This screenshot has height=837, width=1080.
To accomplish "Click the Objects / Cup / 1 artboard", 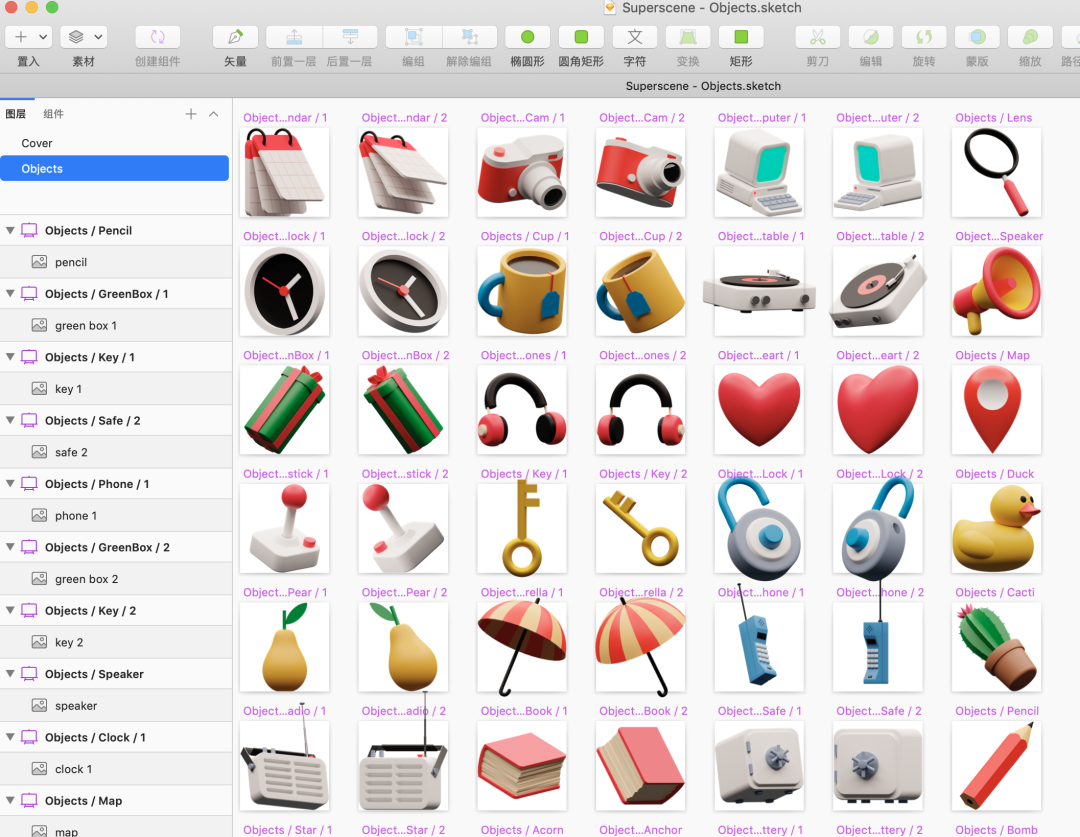I will point(522,291).
